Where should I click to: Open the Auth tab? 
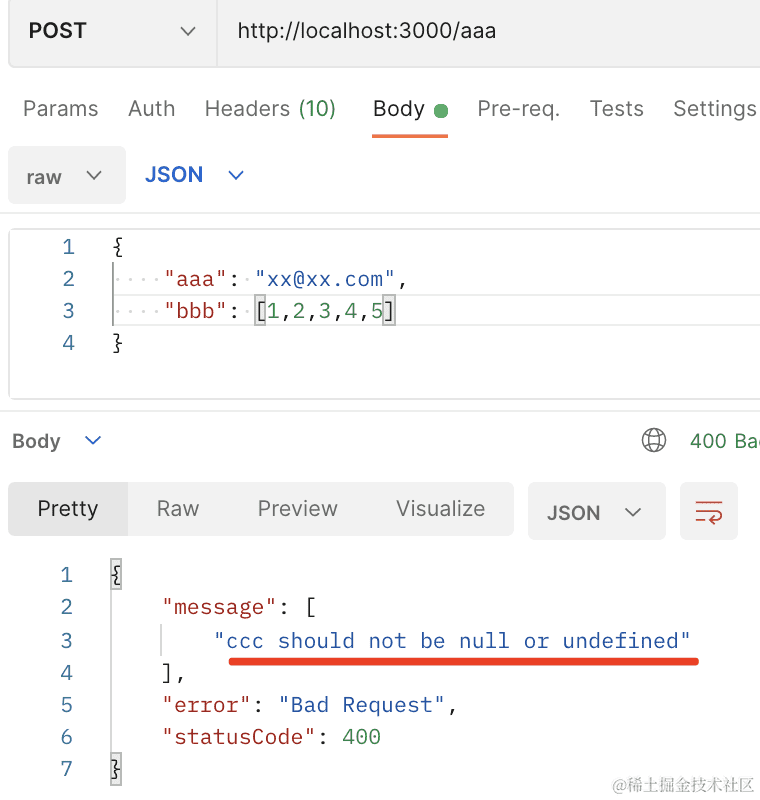pyautogui.click(x=151, y=109)
